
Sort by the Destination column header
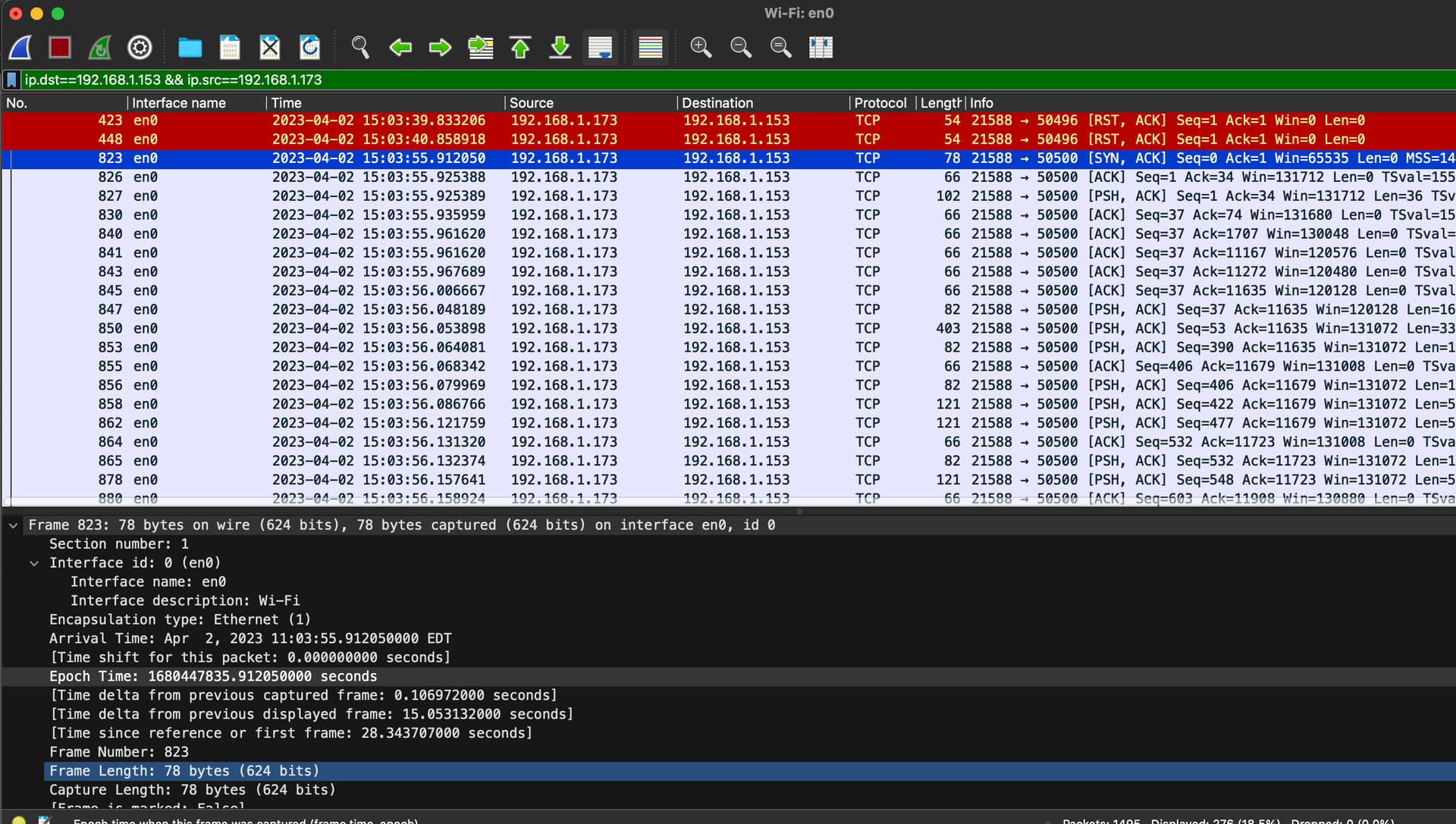tap(762, 103)
